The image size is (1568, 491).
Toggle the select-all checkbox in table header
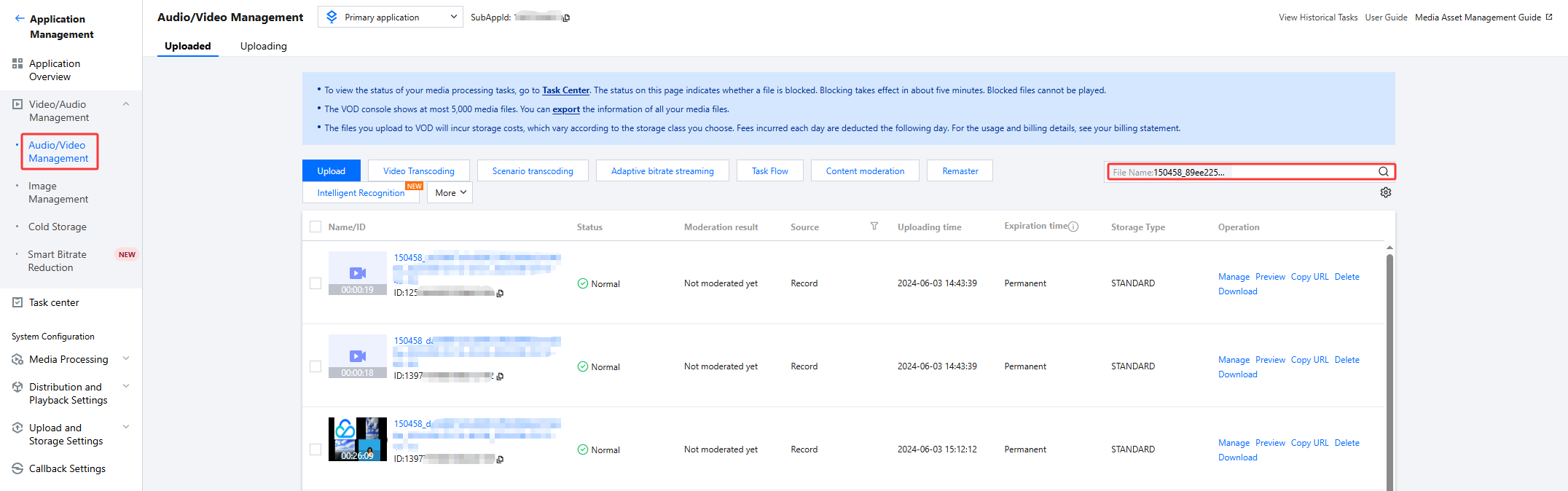(x=315, y=227)
